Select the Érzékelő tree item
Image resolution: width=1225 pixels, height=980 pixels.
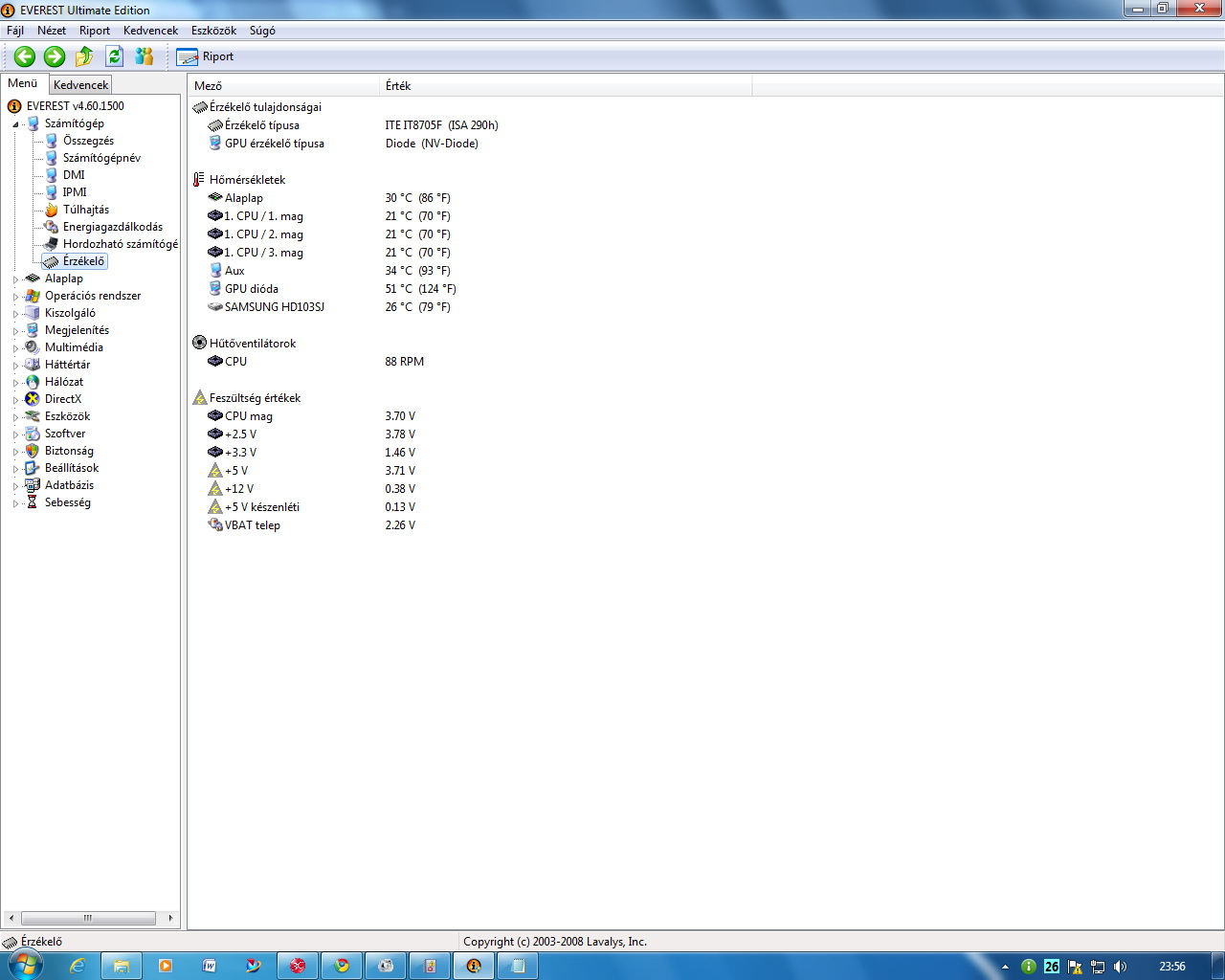(83, 261)
